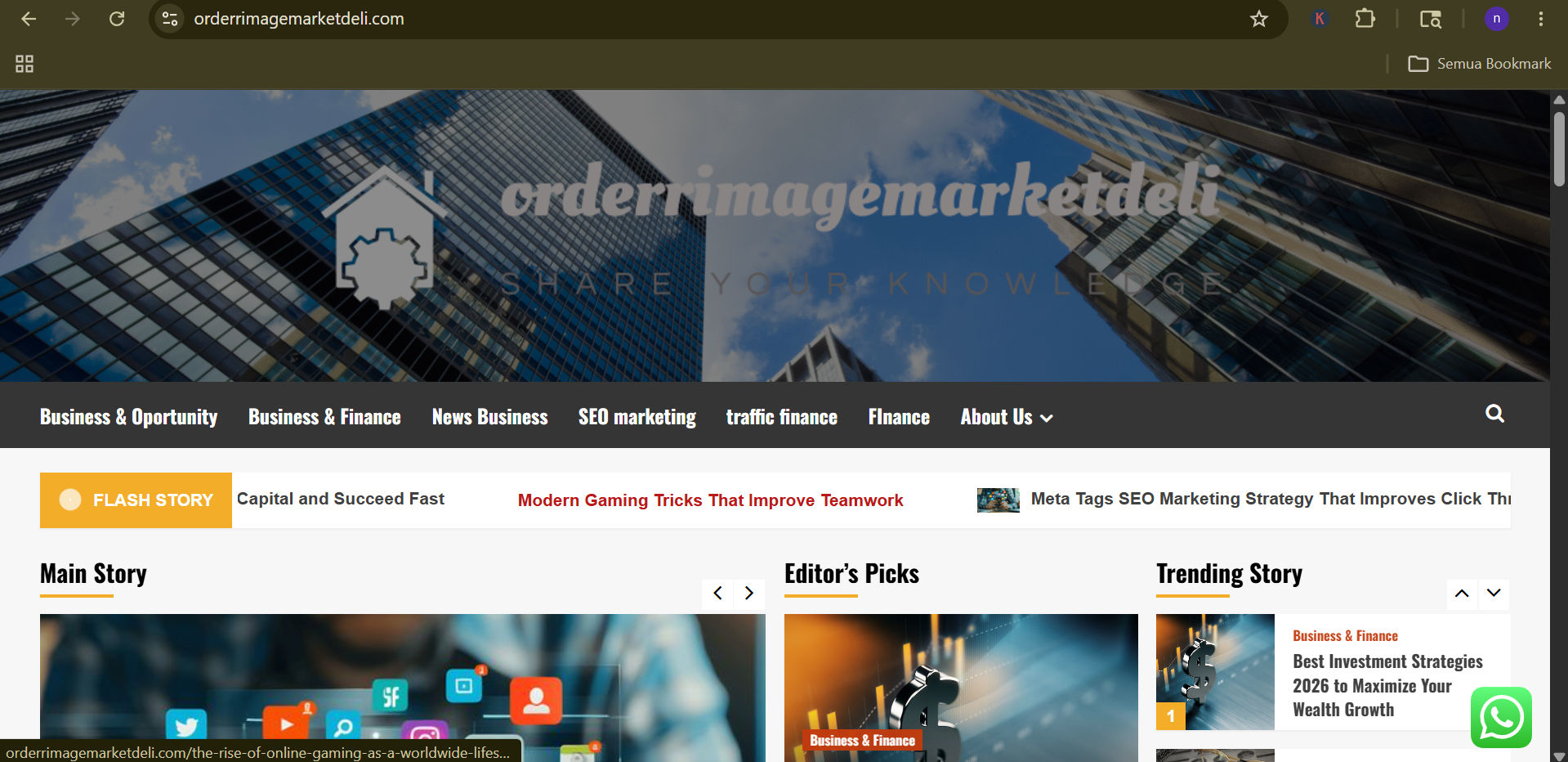1568x762 pixels.
Task: Move Trending Story list up
Action: click(1462, 593)
